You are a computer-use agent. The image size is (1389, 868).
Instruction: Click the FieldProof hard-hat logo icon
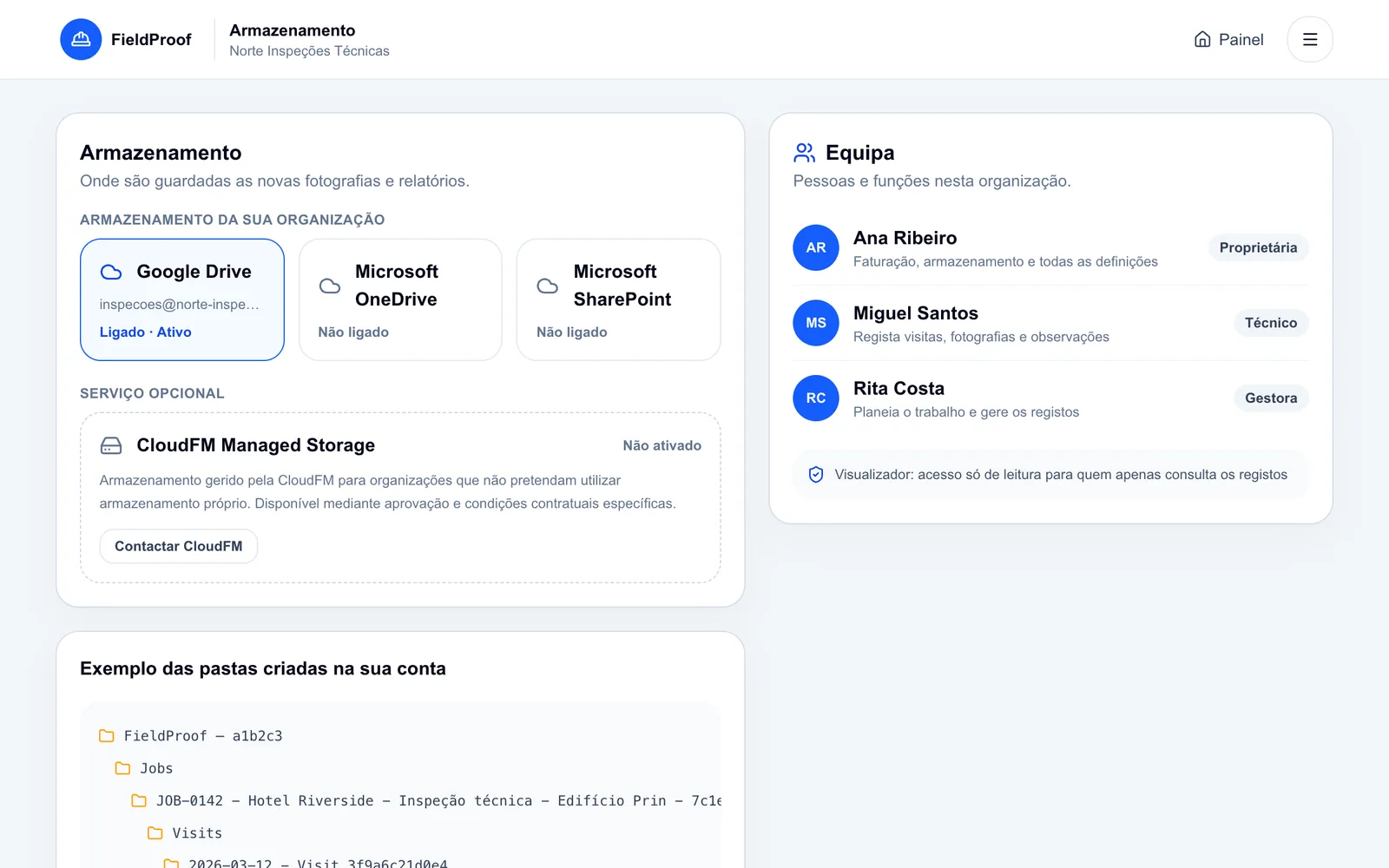click(x=81, y=39)
